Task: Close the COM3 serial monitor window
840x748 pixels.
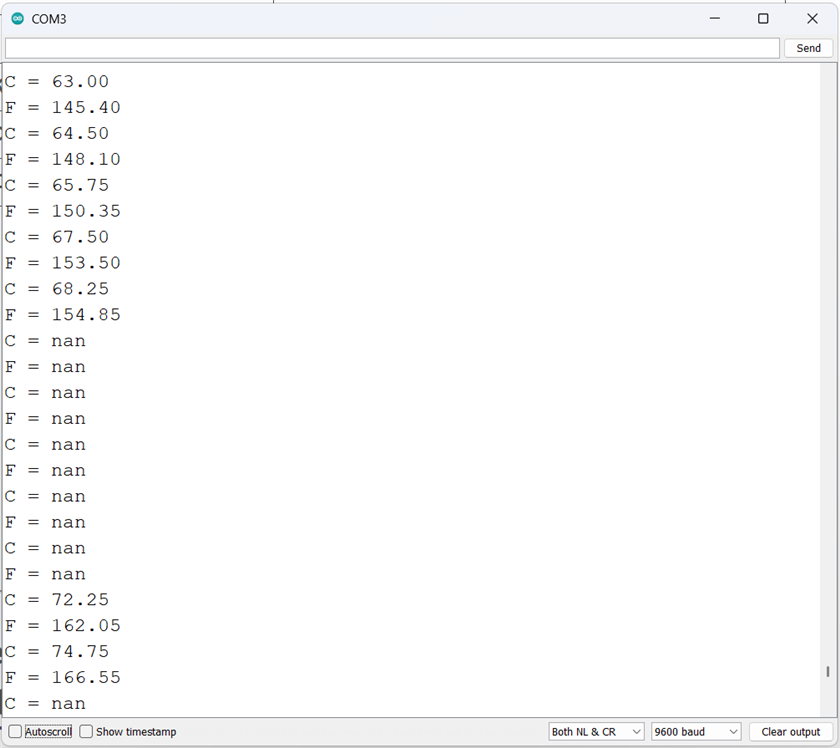Action: 812,19
